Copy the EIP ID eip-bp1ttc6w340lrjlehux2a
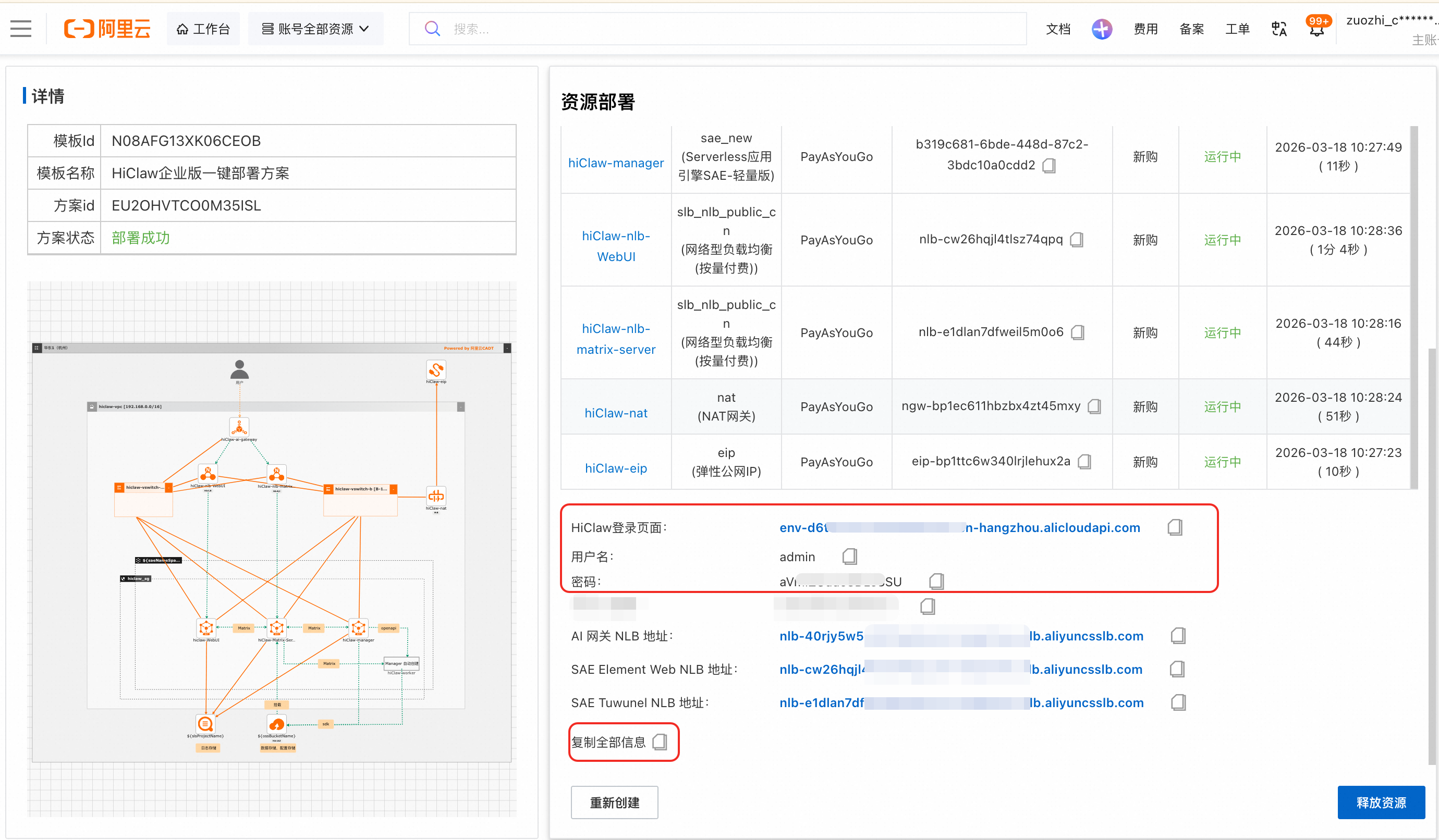Image resolution: width=1439 pixels, height=840 pixels. point(1084,462)
